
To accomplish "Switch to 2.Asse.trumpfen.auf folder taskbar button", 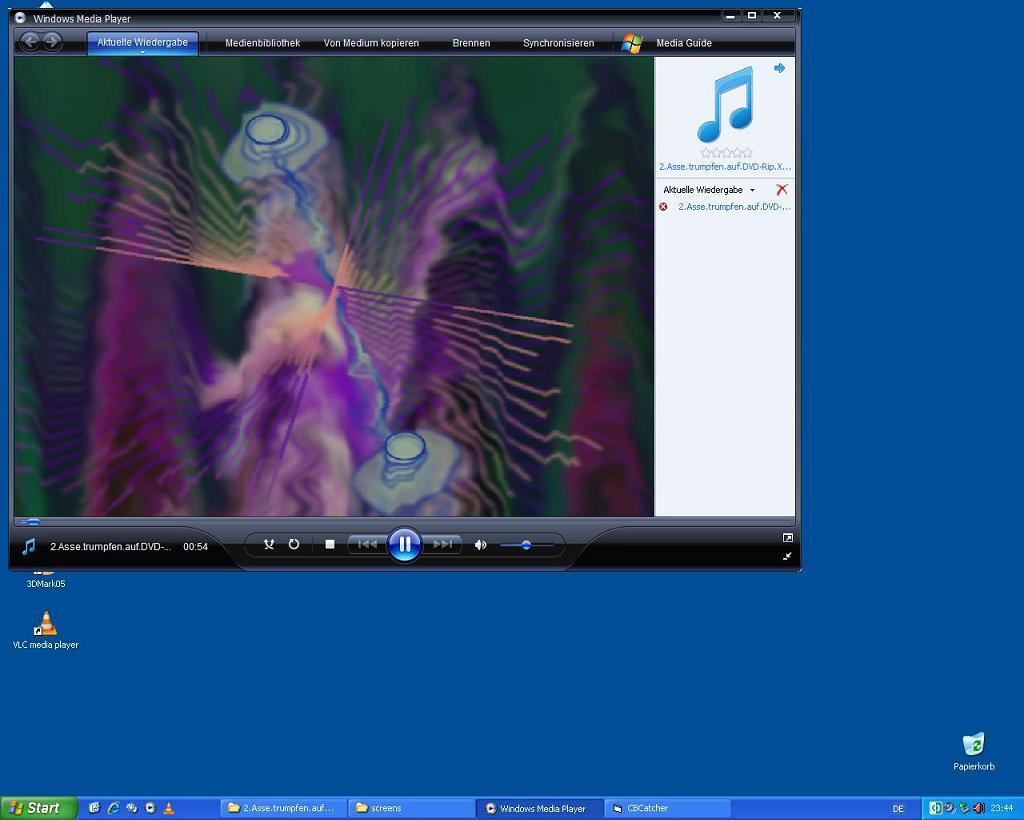I will [x=282, y=808].
